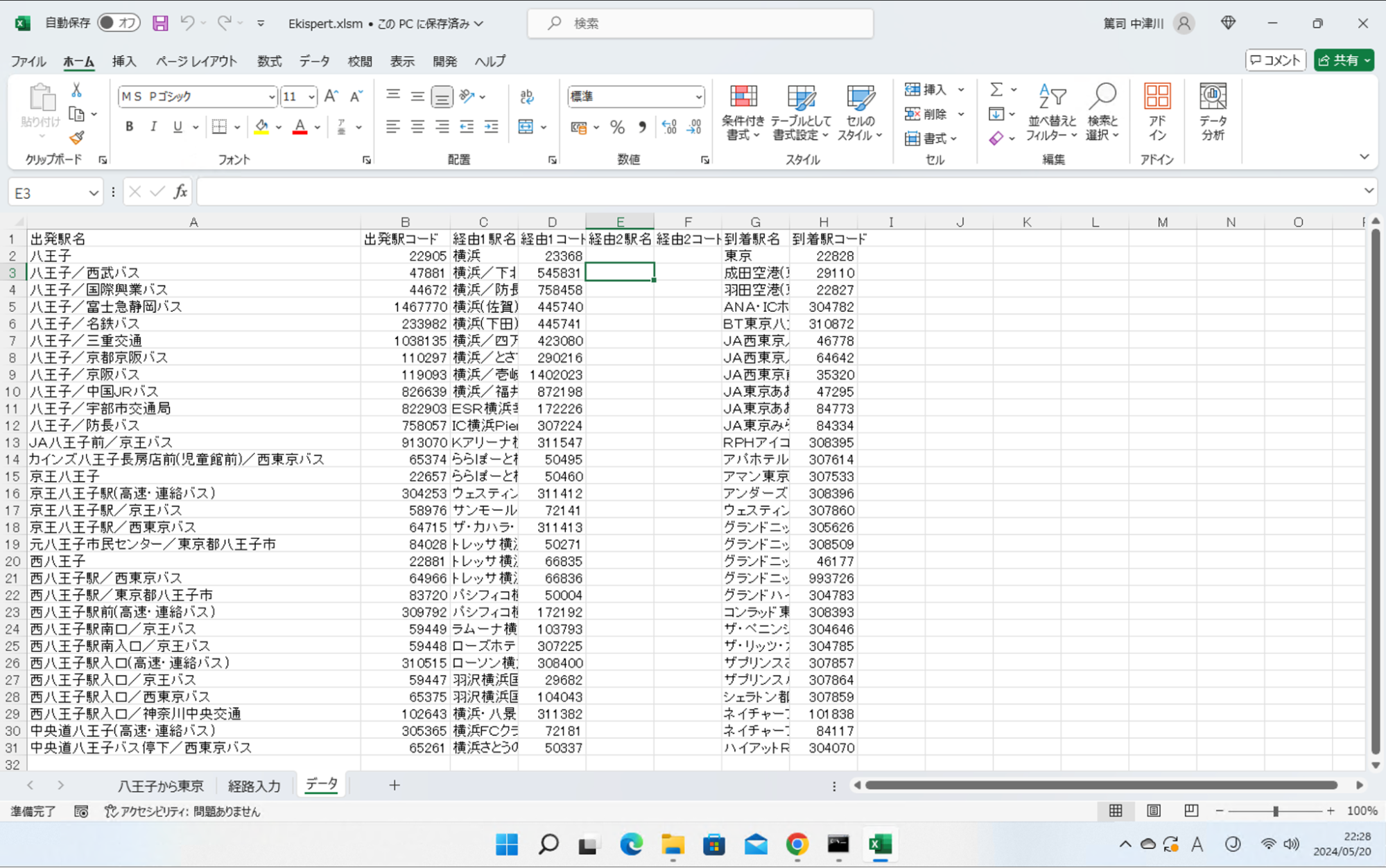Click the Insert Function fx icon
Viewport: 1386px width, 868px height.
point(180,192)
